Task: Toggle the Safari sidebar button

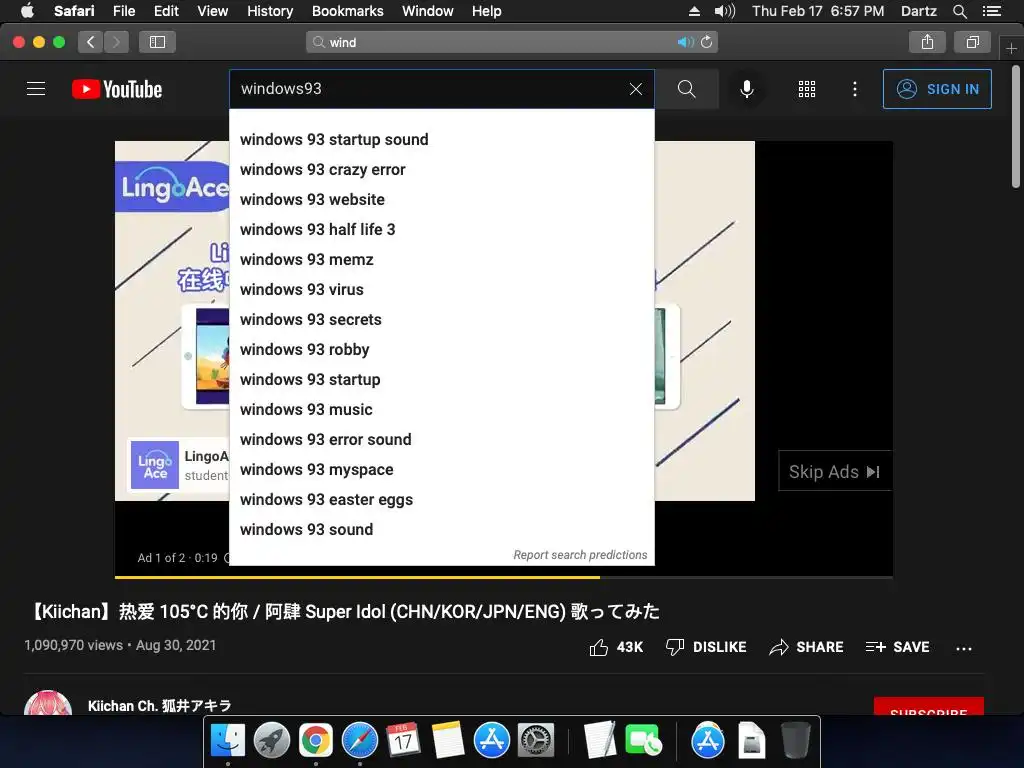Action: tap(157, 42)
